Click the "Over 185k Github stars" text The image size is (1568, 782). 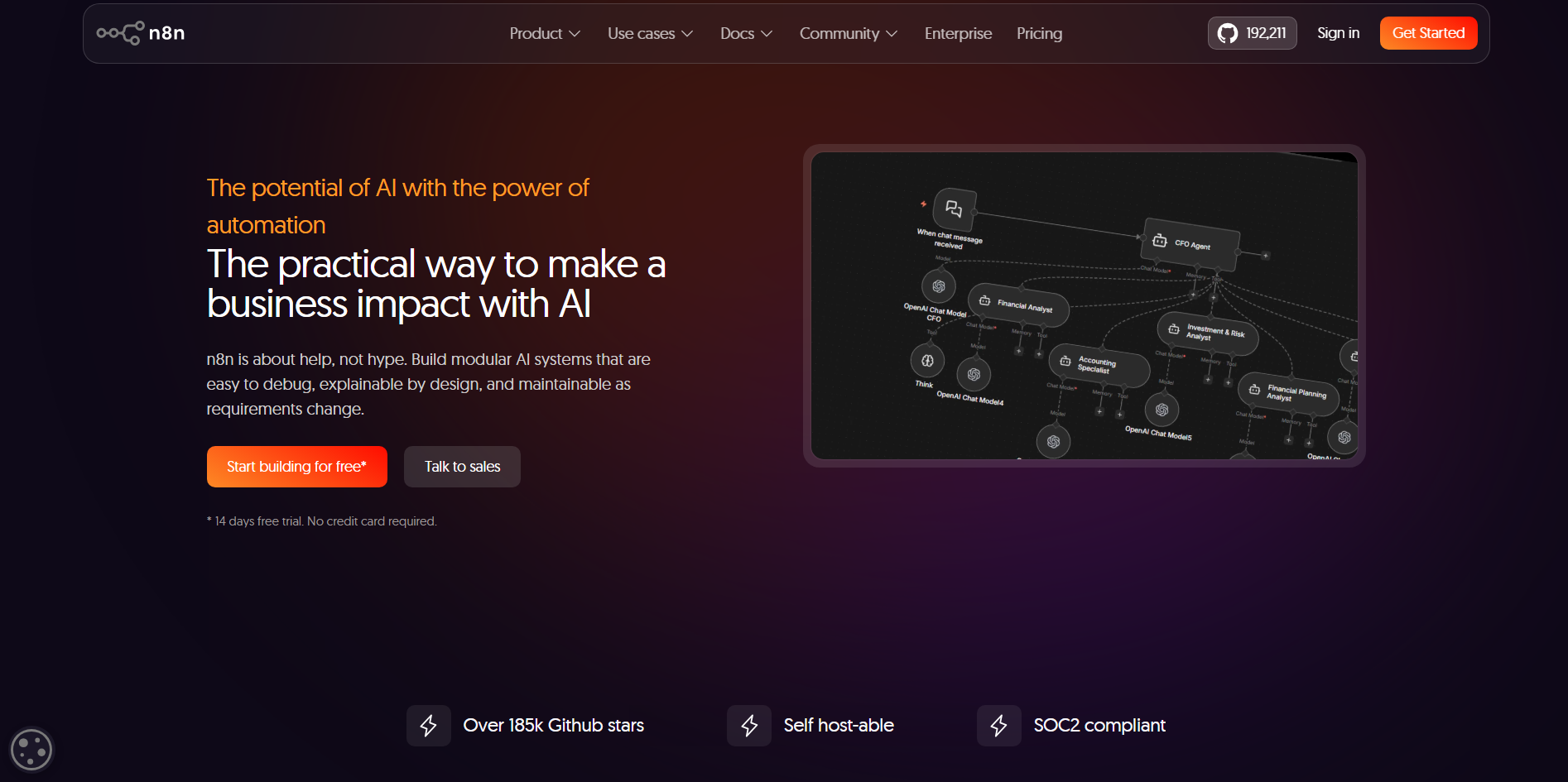(x=553, y=726)
